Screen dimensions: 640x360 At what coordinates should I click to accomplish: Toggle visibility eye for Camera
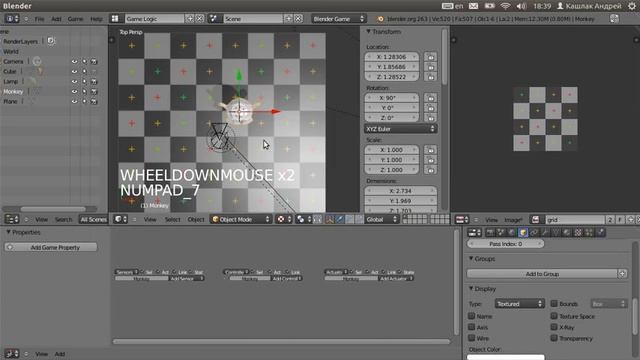click(74, 61)
